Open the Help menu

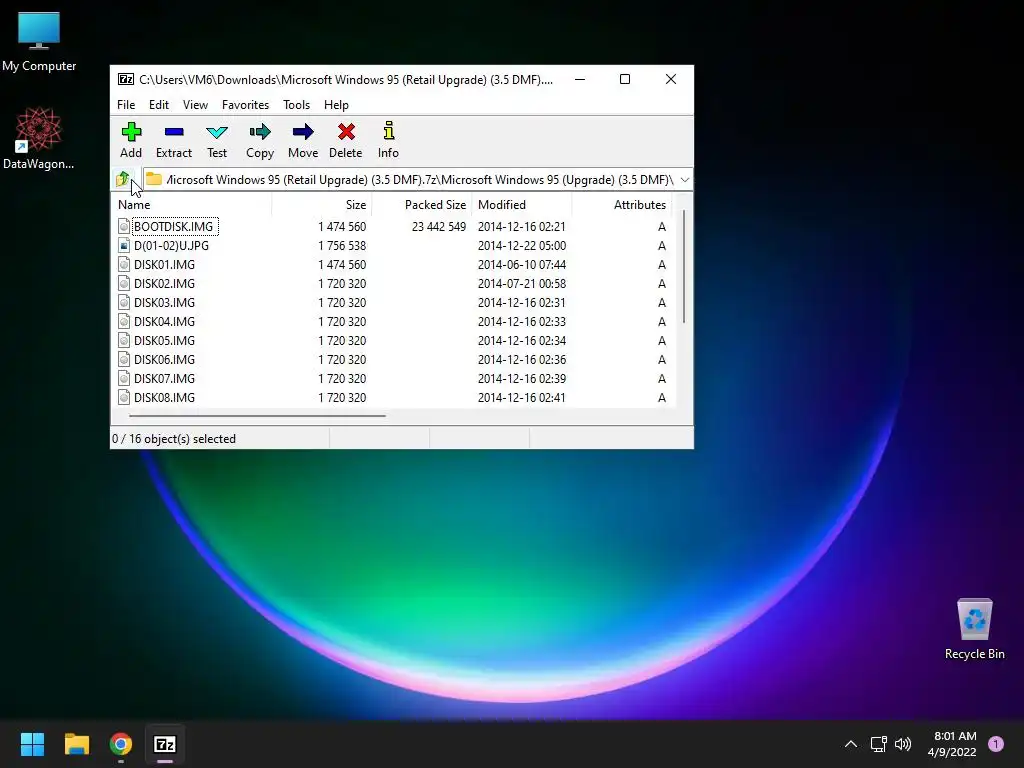336,104
